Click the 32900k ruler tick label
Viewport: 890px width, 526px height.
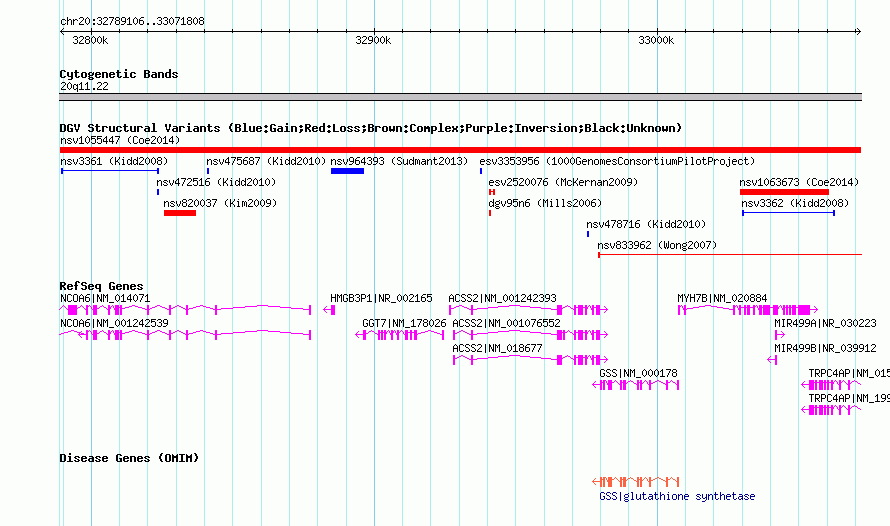coord(373,40)
